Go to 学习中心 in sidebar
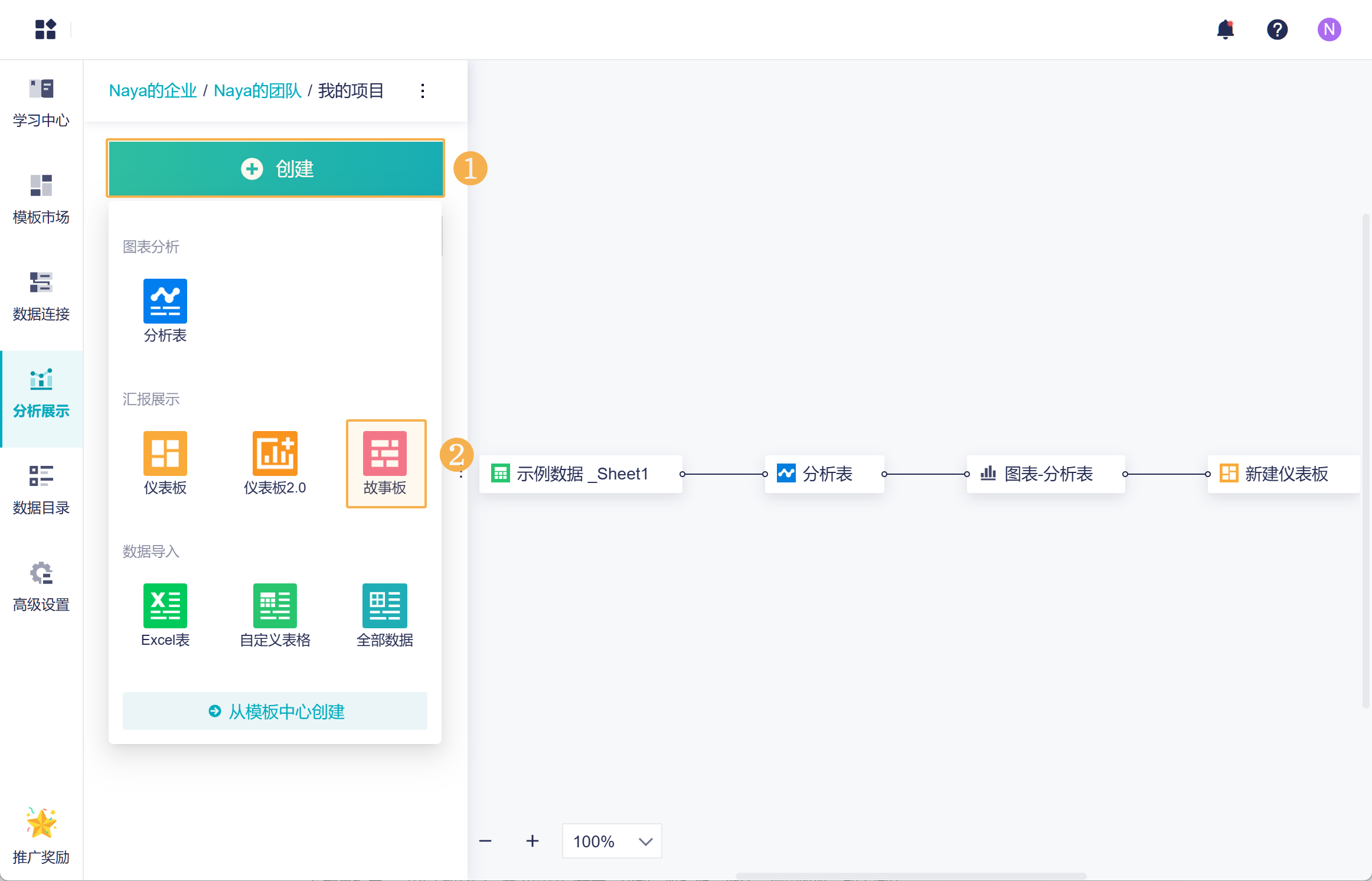The width and height of the screenshot is (1372, 881). 41,103
